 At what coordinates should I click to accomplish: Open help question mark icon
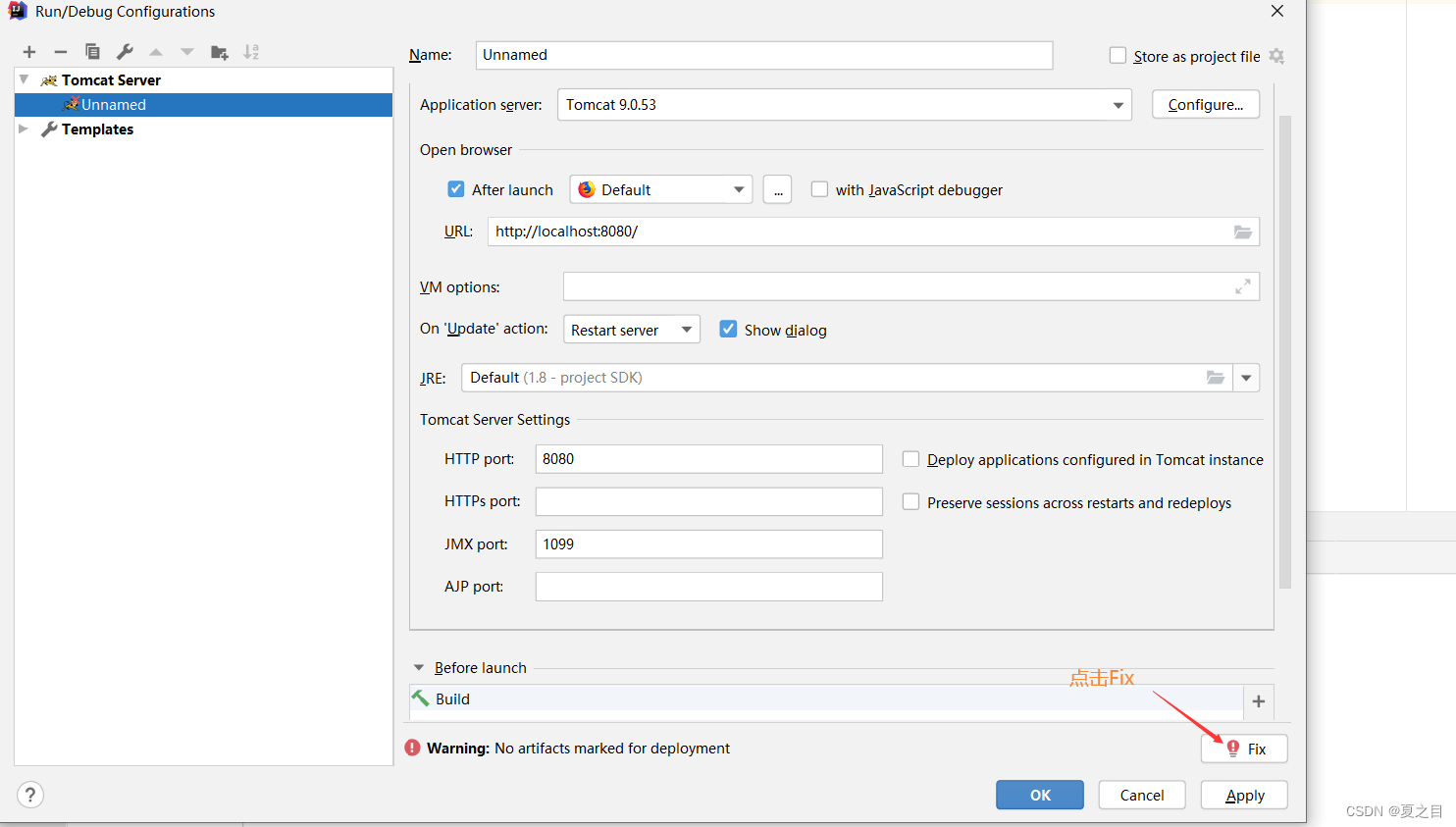coord(30,795)
